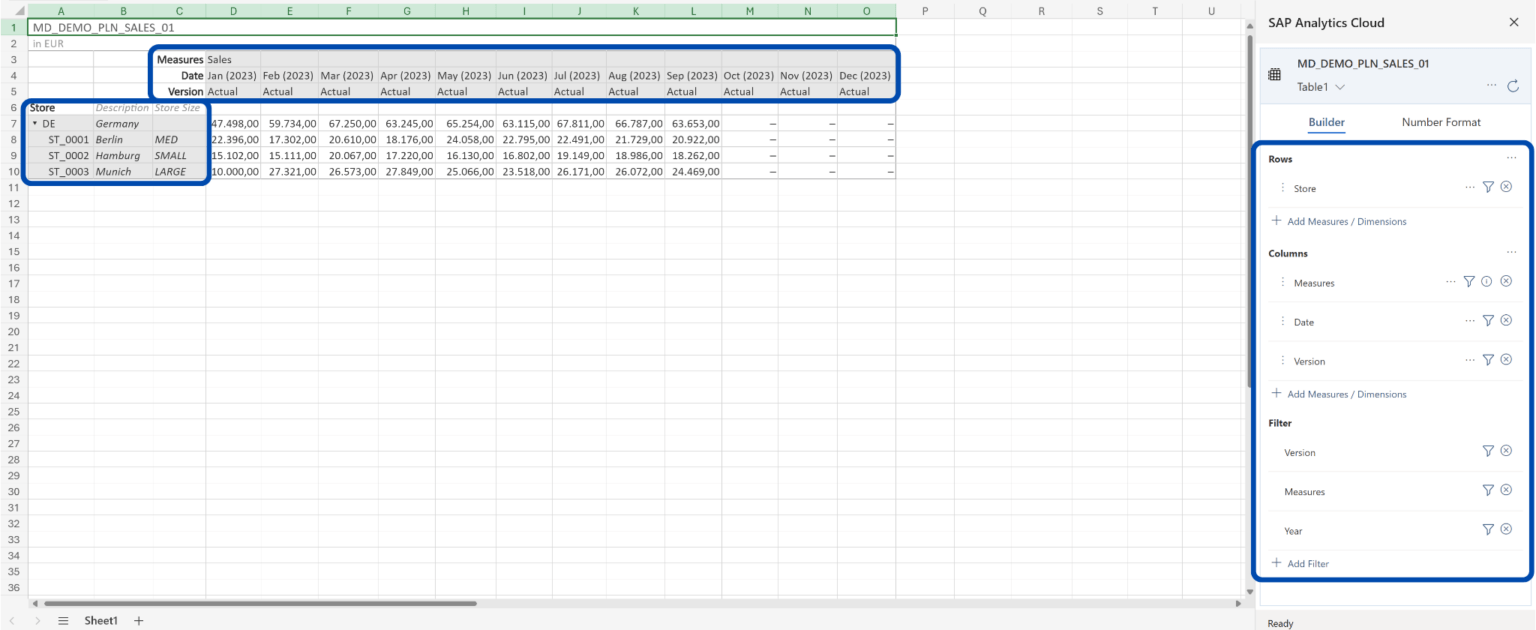Screen dimensions: 1536x630
Task: Add a new sheet with plus icon
Action: (139, 621)
